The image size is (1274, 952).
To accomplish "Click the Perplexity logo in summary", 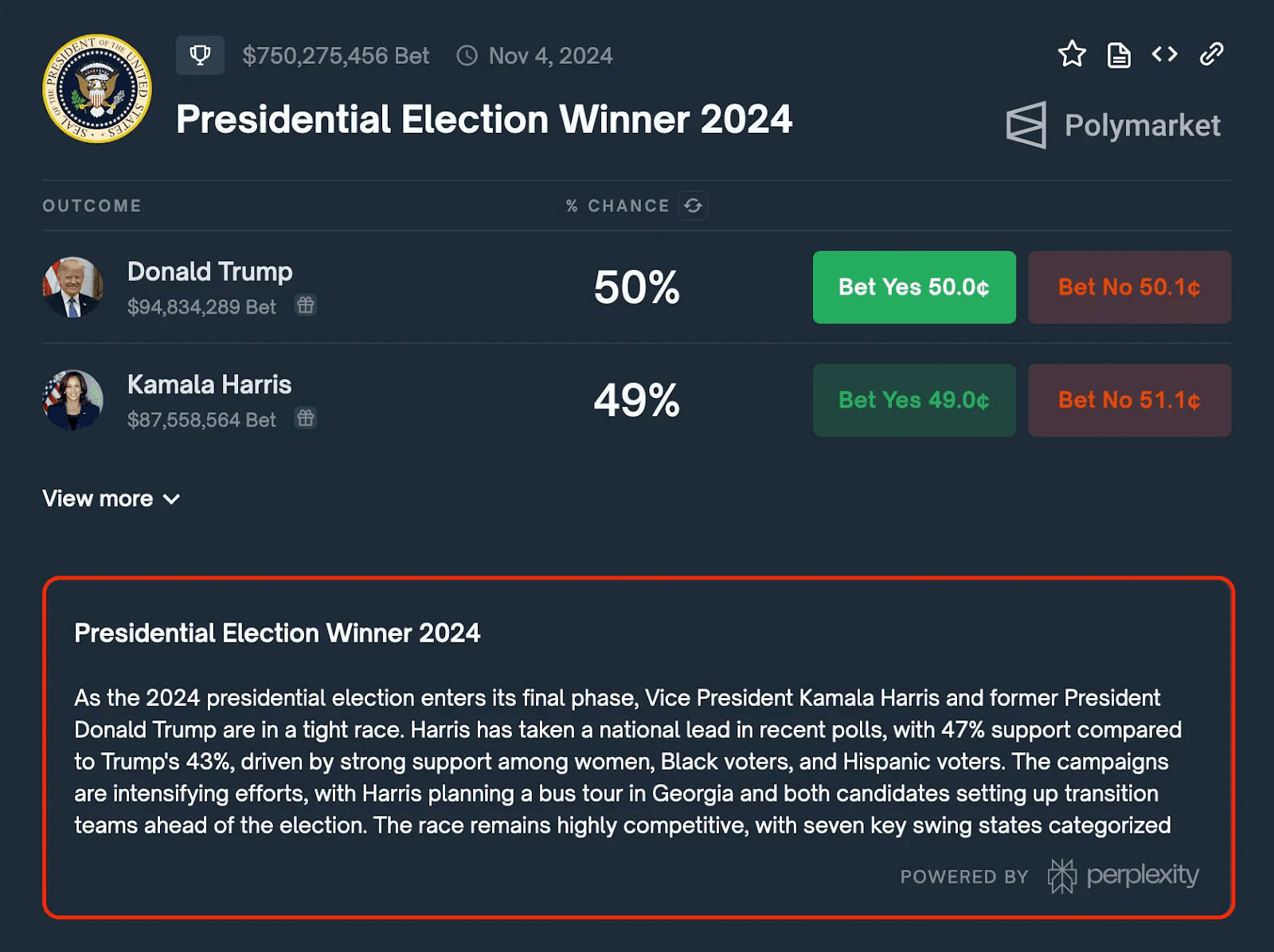I will pos(1124,876).
